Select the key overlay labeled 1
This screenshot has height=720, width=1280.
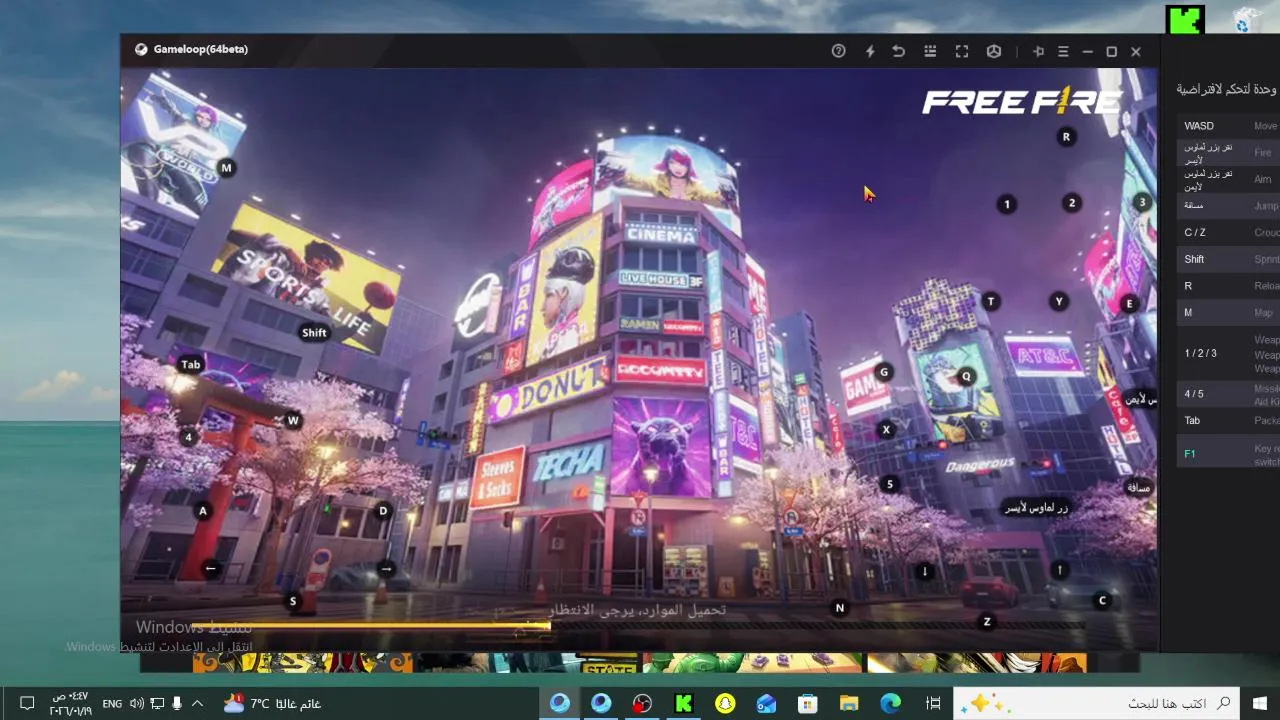1007,204
